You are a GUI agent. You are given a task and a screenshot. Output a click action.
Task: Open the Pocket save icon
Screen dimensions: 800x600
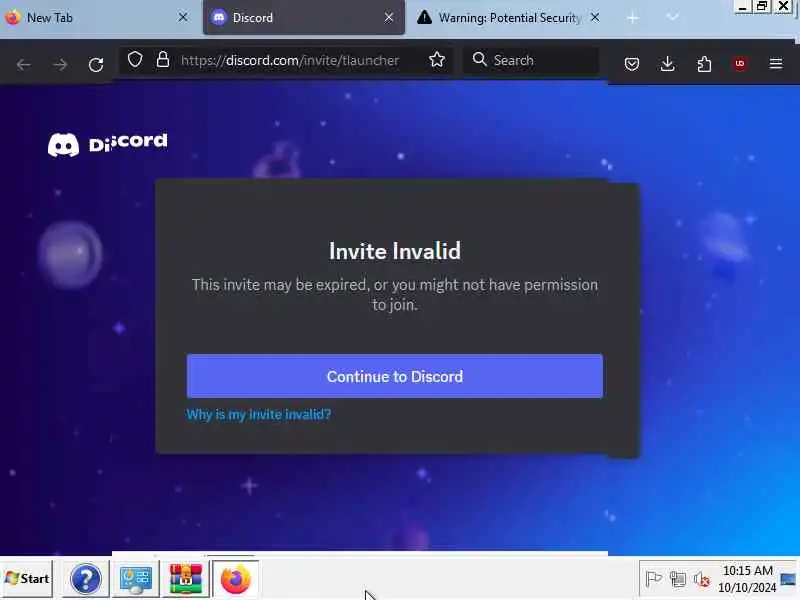point(632,64)
